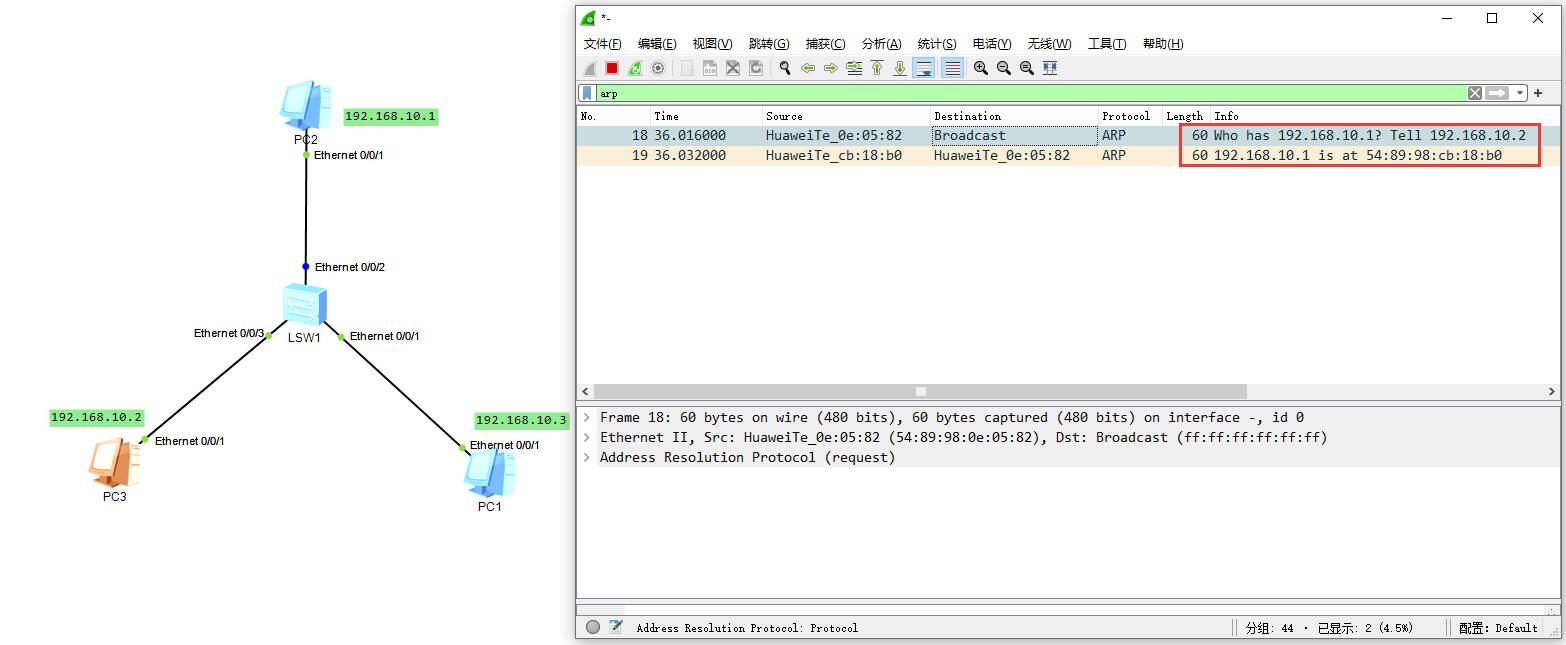Viewport: 1566px width, 645px height.
Task: Open the 统计(S) menu
Action: click(x=937, y=44)
